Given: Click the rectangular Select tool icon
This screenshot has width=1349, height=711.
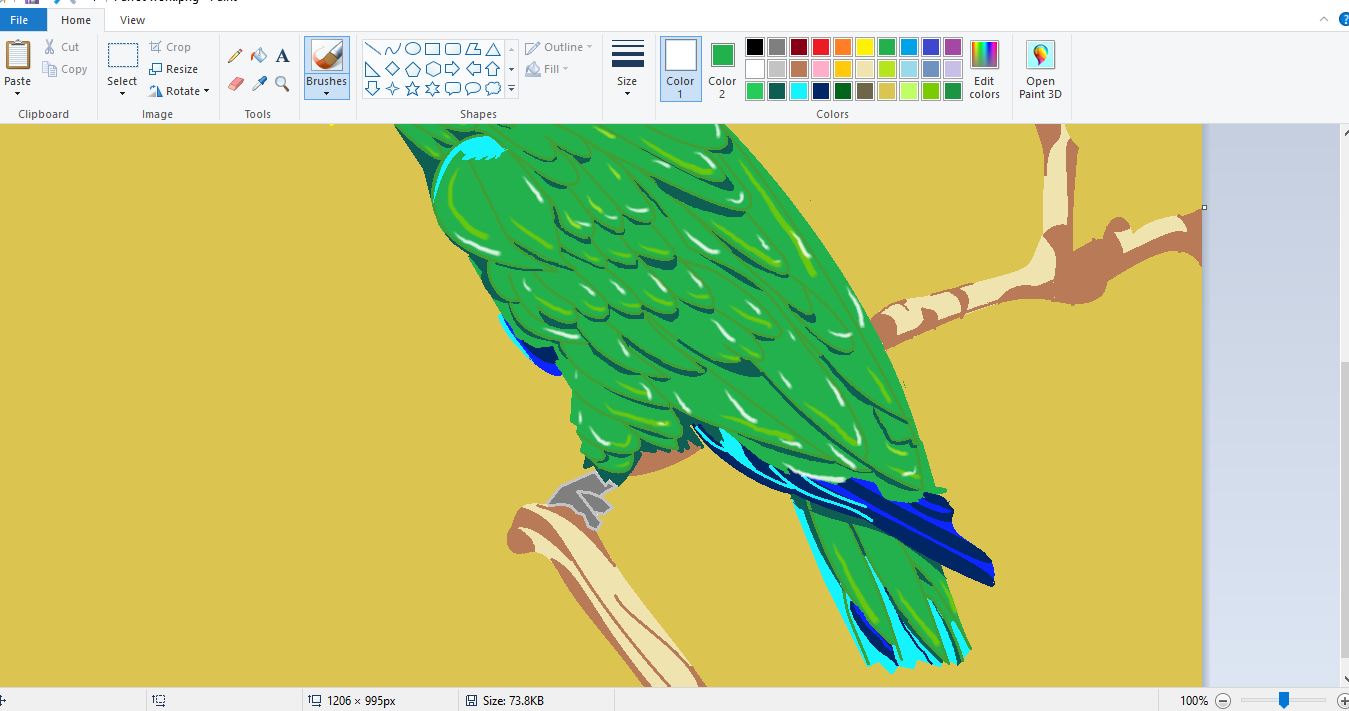Looking at the screenshot, I should click(122, 56).
